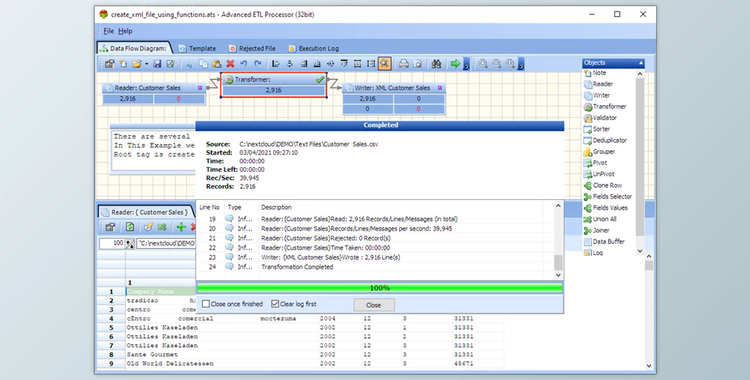The width and height of the screenshot is (750, 380).
Task: Select Deduplicator in the Objects list
Action: pos(605,140)
